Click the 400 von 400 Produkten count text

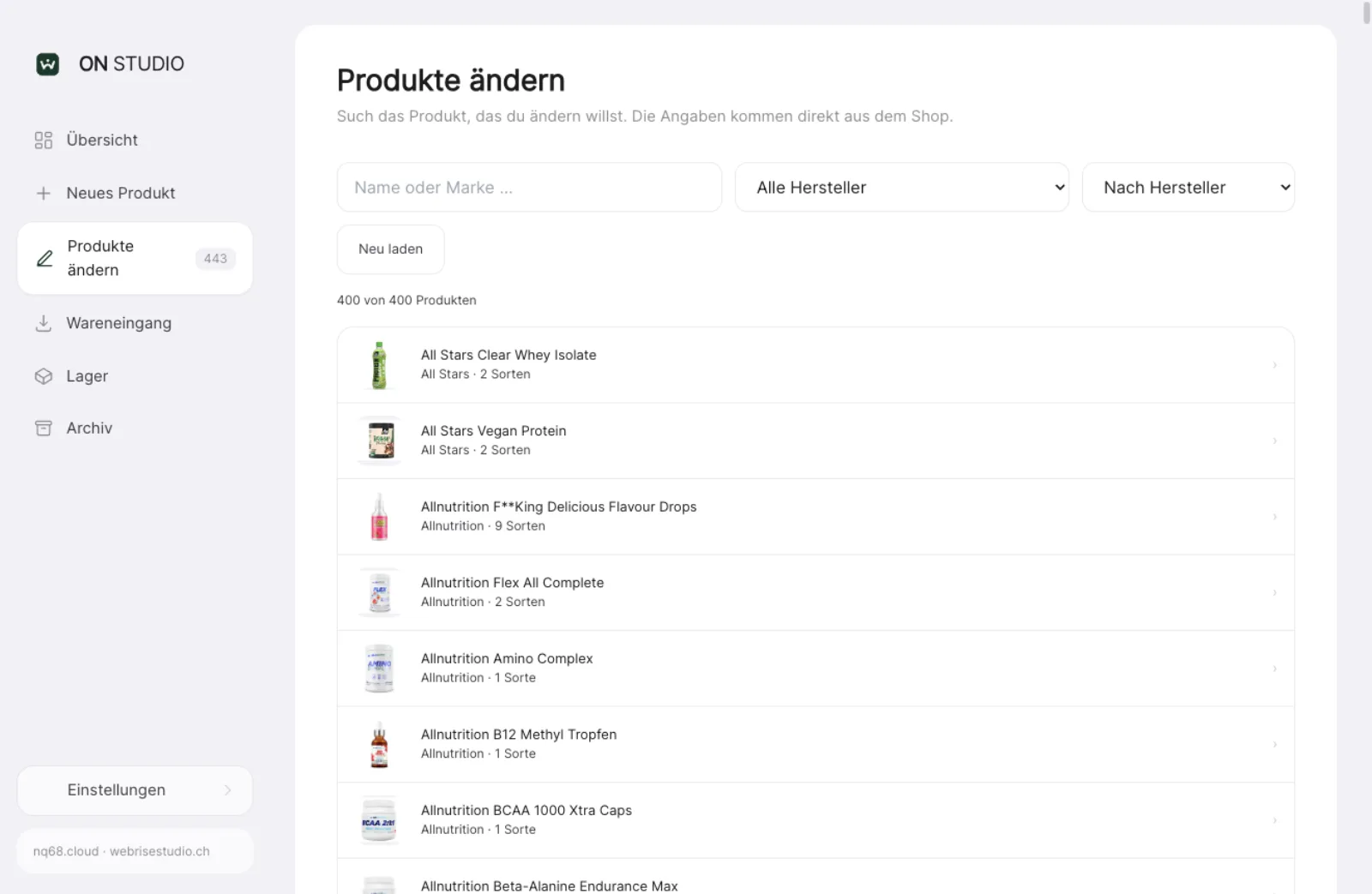click(406, 300)
